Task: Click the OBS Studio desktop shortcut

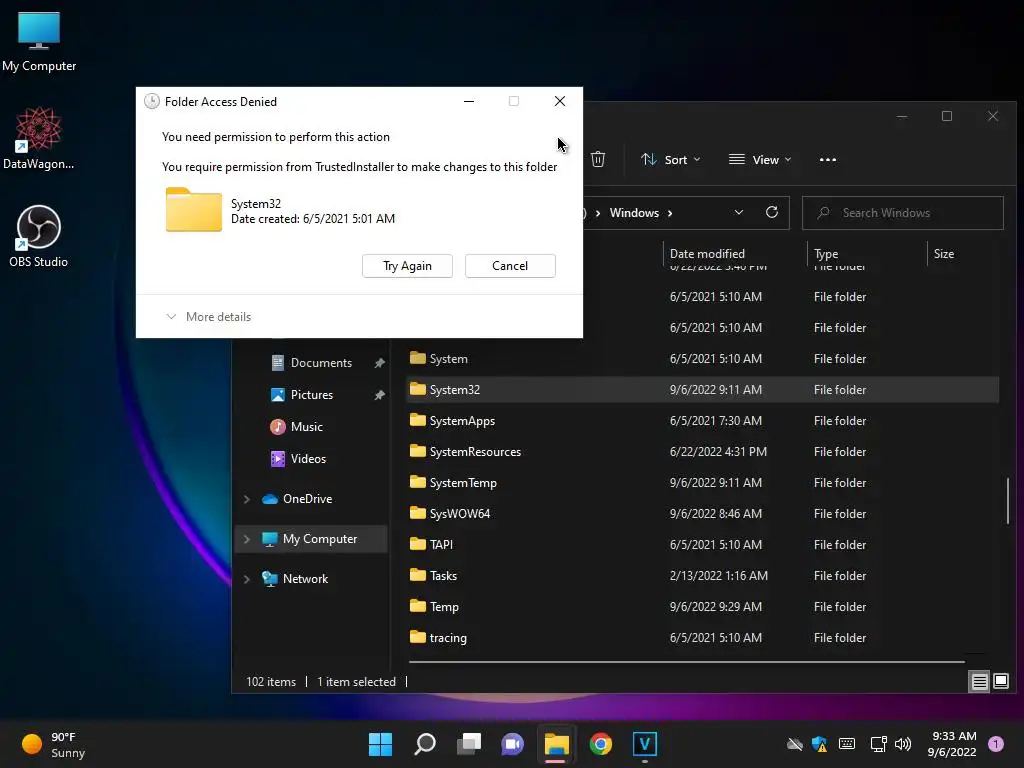Action: tap(39, 236)
